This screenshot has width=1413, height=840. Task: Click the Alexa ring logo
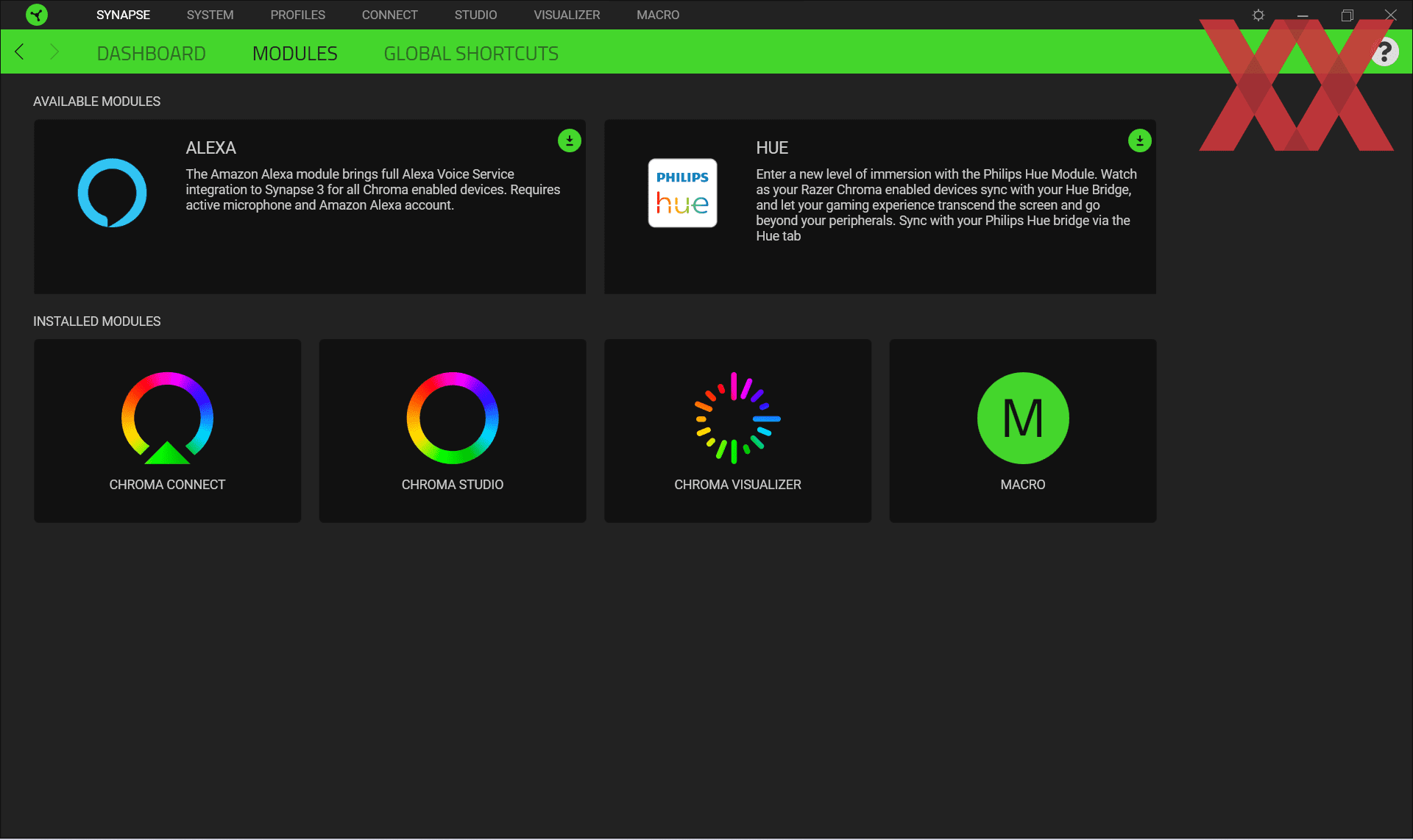tap(112, 193)
